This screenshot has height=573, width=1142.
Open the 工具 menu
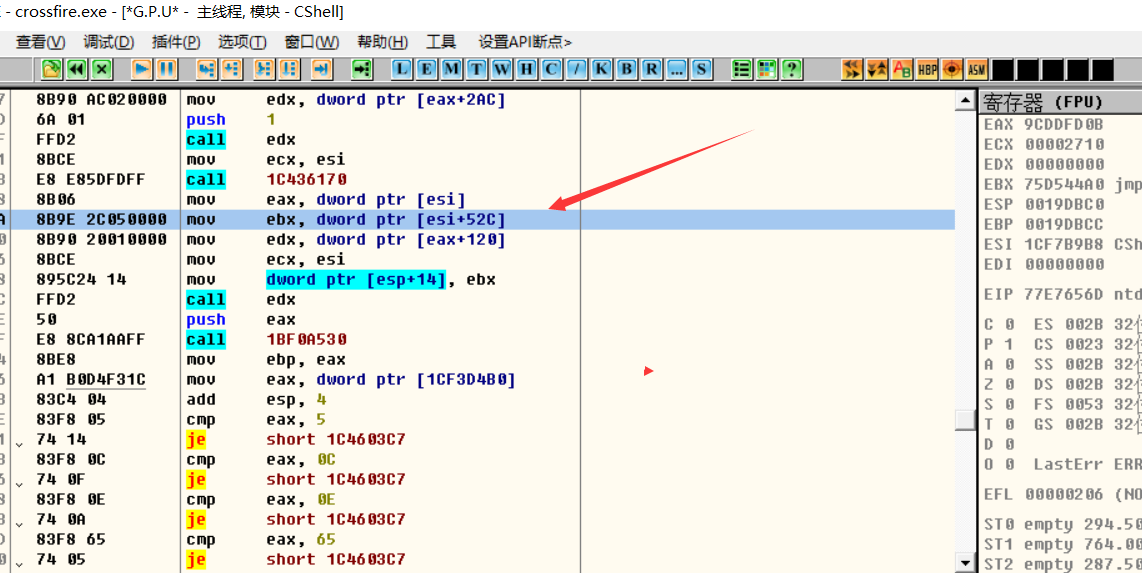[441, 42]
